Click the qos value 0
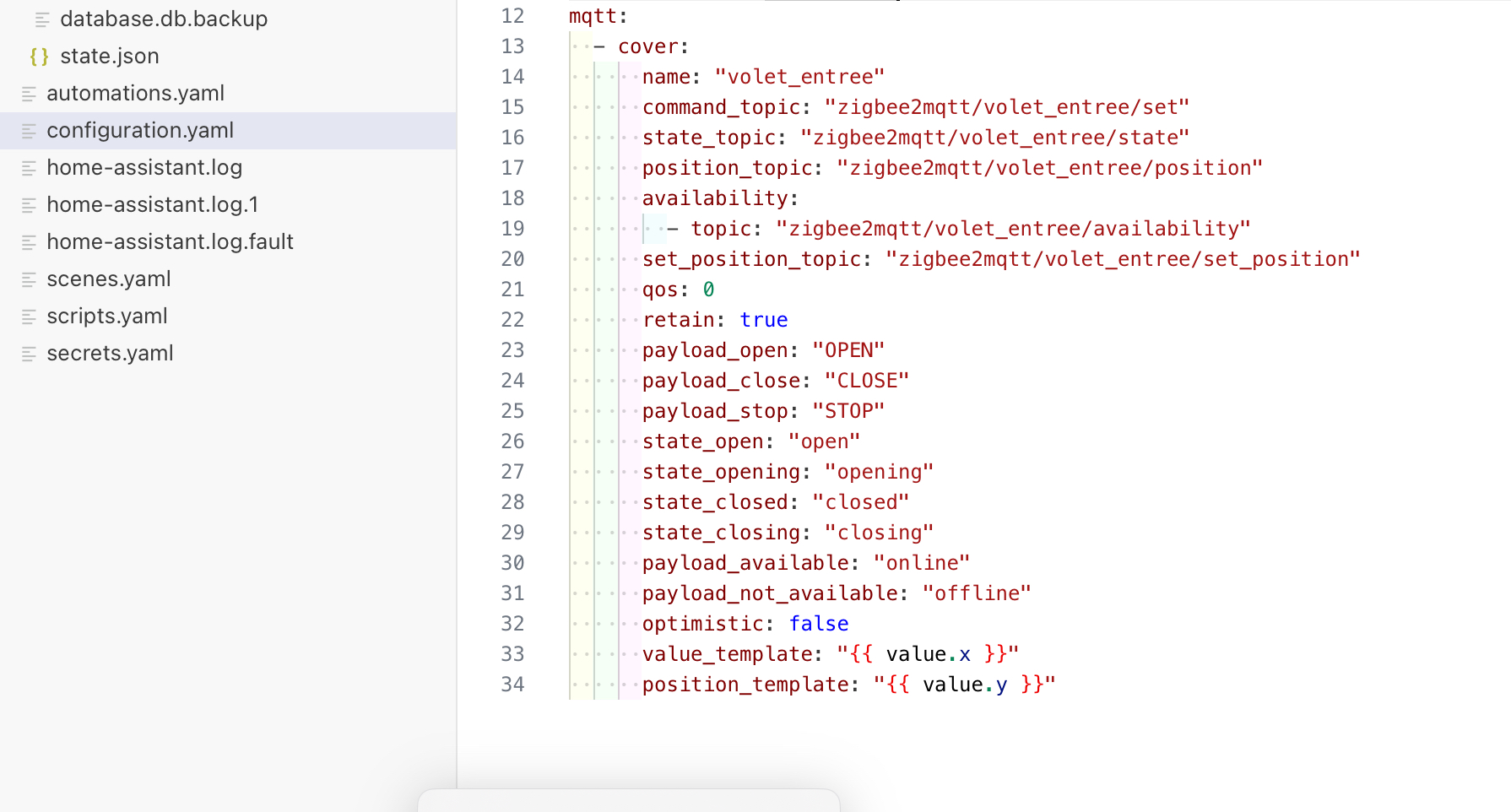Viewport: 1511px width, 812px height. tap(708, 290)
